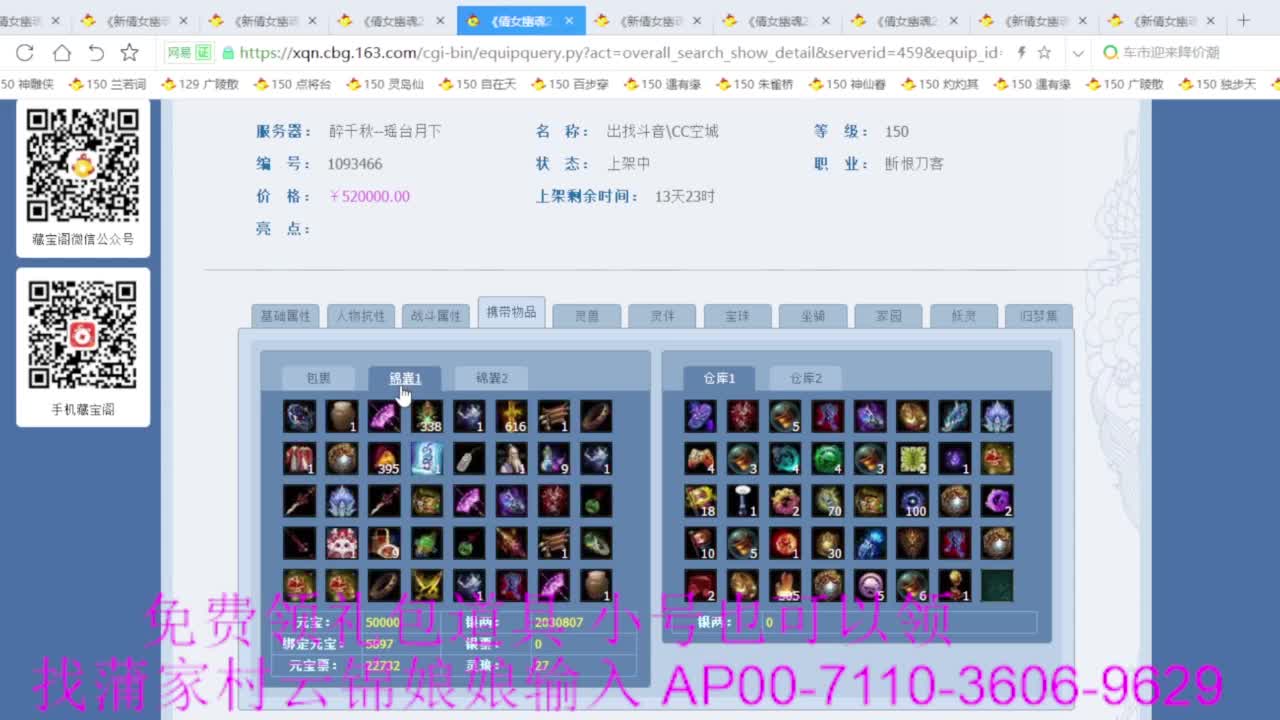
Task: Select the warehouse item with count 30
Action: [827, 543]
